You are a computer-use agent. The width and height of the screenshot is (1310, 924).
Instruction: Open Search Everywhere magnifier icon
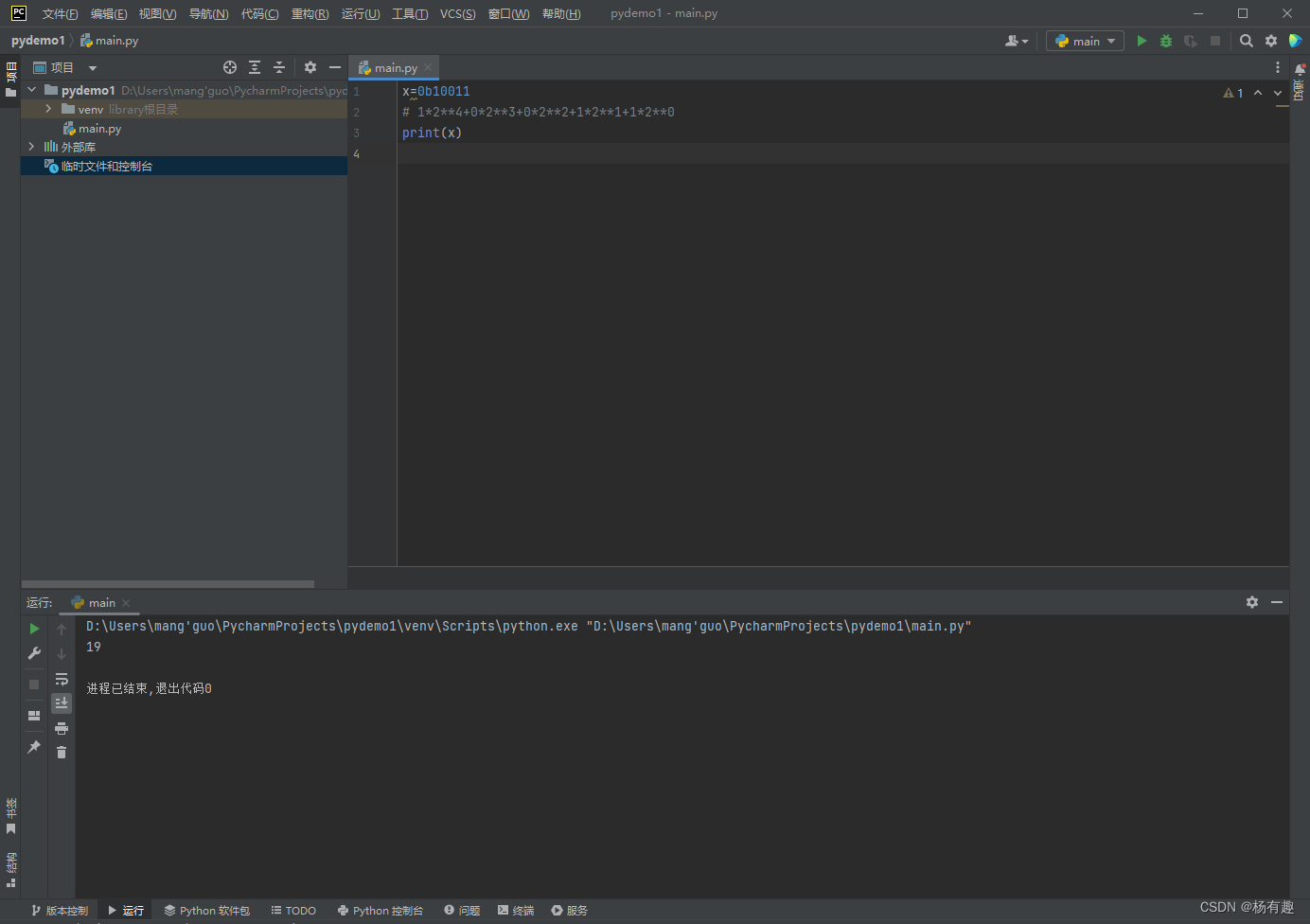click(x=1247, y=41)
